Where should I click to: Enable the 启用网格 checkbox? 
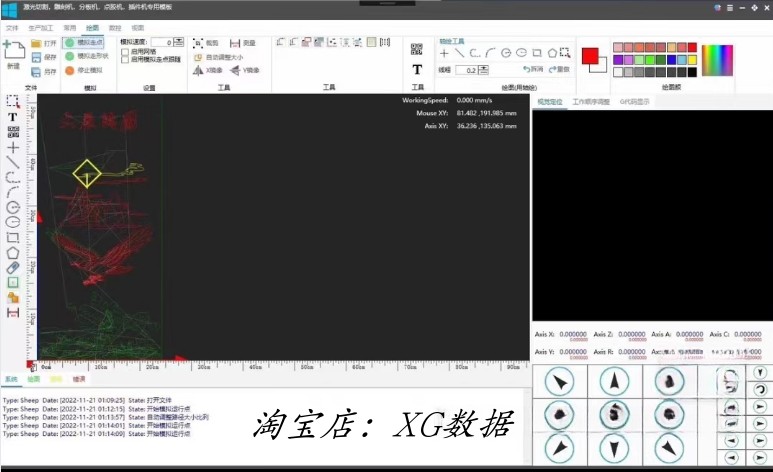click(125, 52)
